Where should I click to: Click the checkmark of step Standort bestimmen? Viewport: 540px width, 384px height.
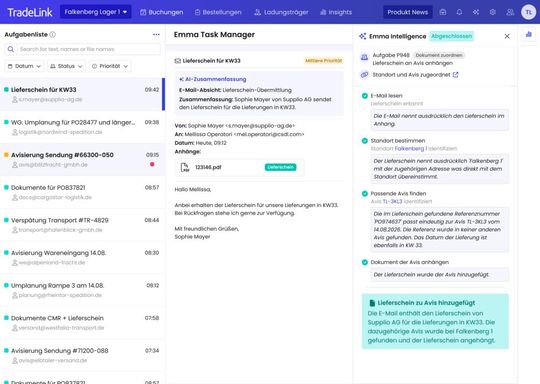[x=365, y=141]
